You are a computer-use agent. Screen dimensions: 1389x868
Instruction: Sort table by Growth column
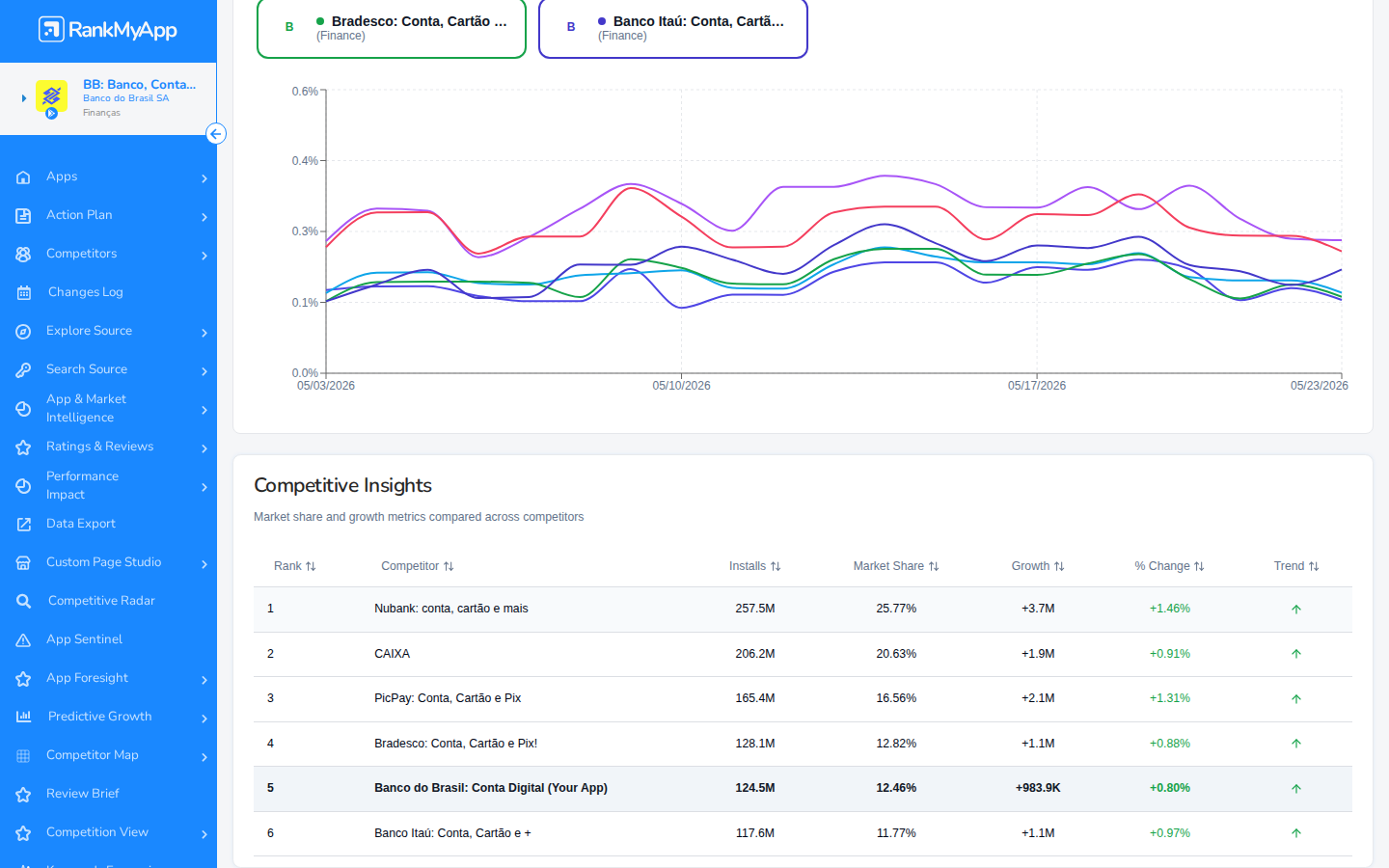click(x=1038, y=566)
